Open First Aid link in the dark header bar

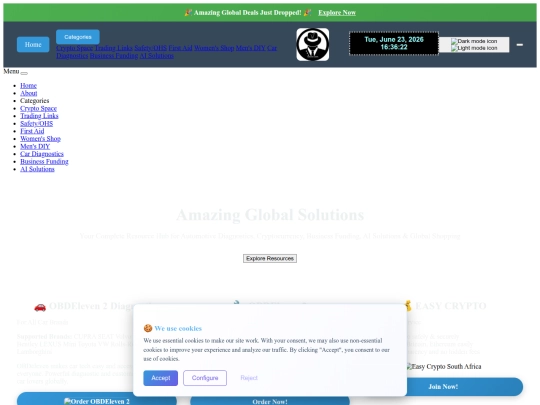180,48
